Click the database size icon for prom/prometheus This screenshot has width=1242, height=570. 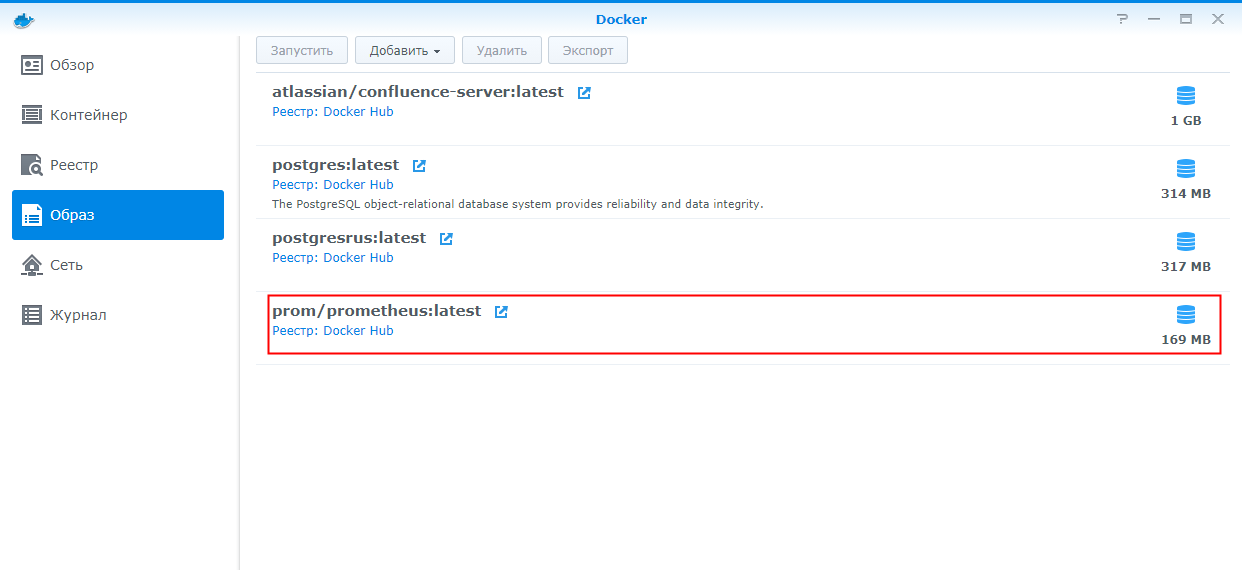[x=1186, y=315]
